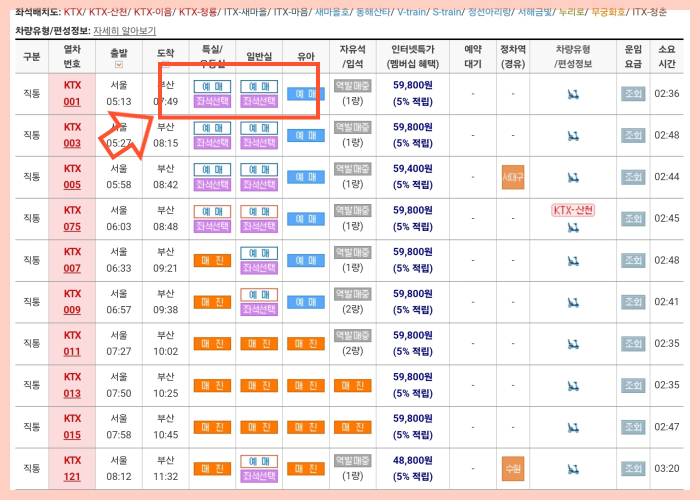700x500 pixels.
Task: Click 48,800원 fare in KTX 121 row
Action: point(412,460)
